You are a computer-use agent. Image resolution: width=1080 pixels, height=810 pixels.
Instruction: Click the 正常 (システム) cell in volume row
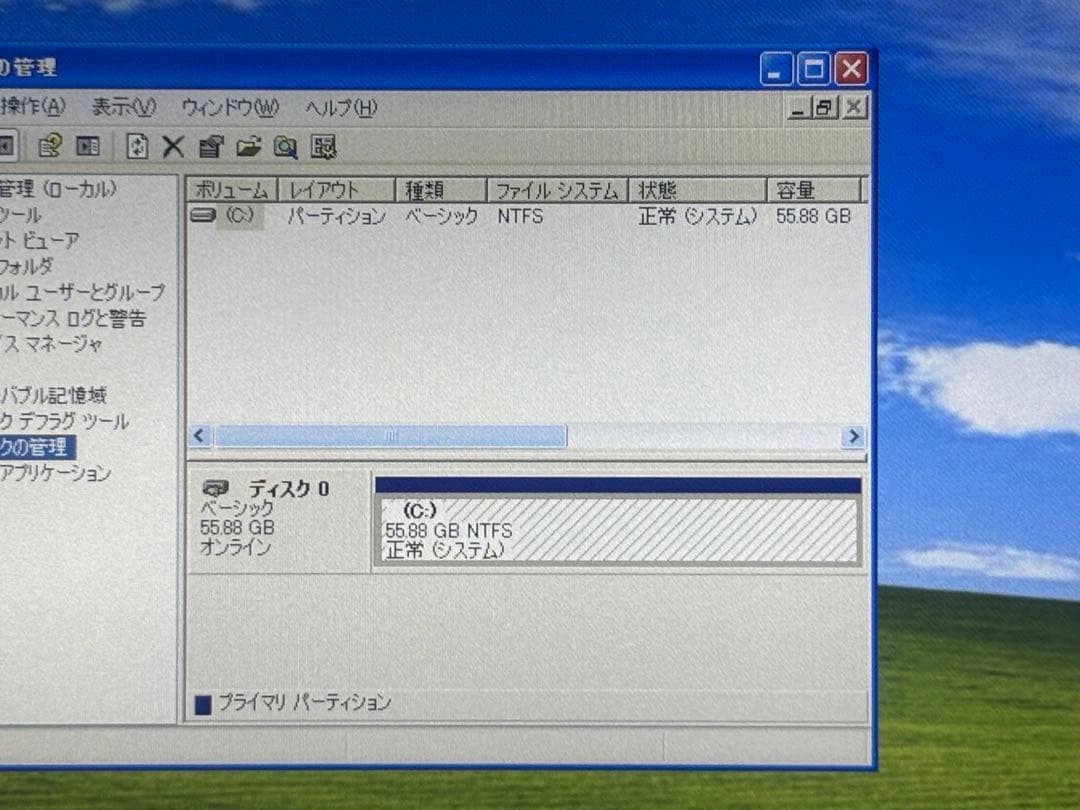697,216
